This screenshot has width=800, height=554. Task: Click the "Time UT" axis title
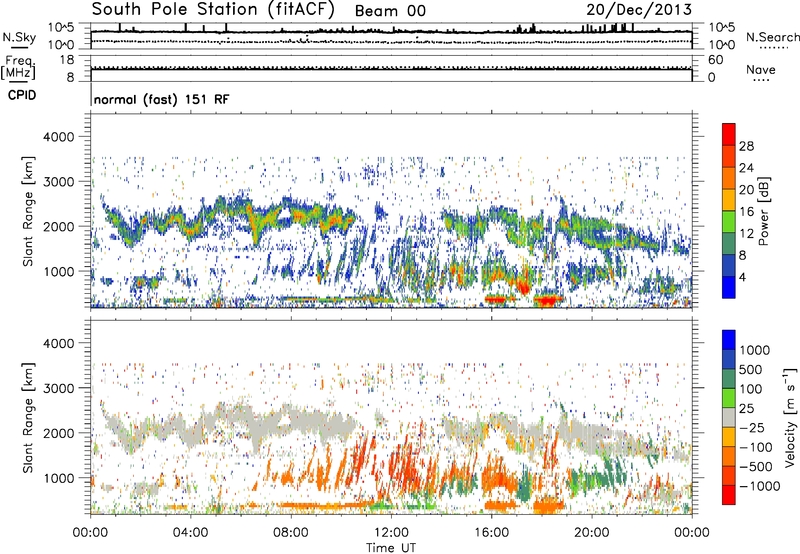391,548
